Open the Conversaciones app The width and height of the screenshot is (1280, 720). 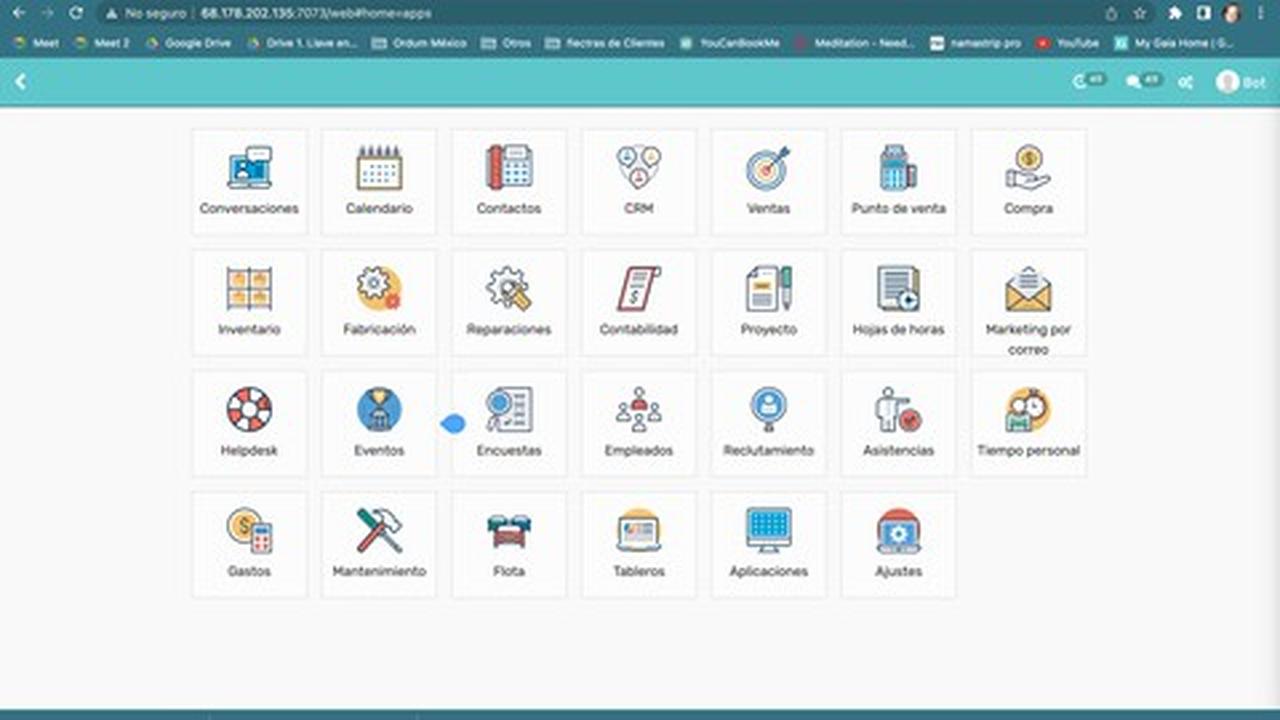[x=249, y=181]
